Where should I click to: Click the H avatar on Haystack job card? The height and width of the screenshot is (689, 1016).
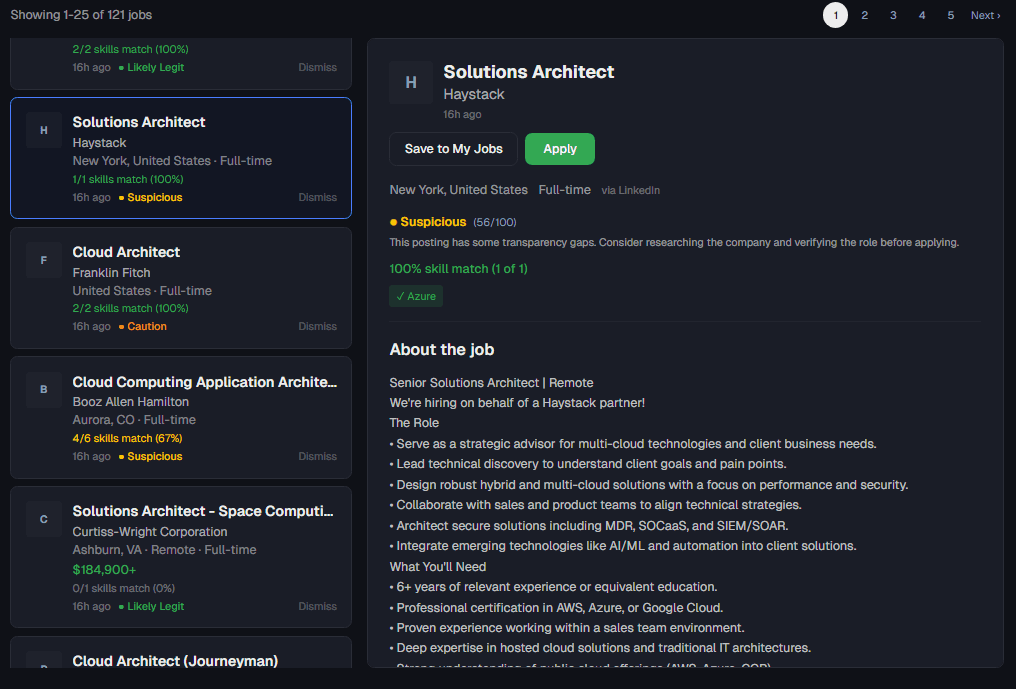coord(44,130)
